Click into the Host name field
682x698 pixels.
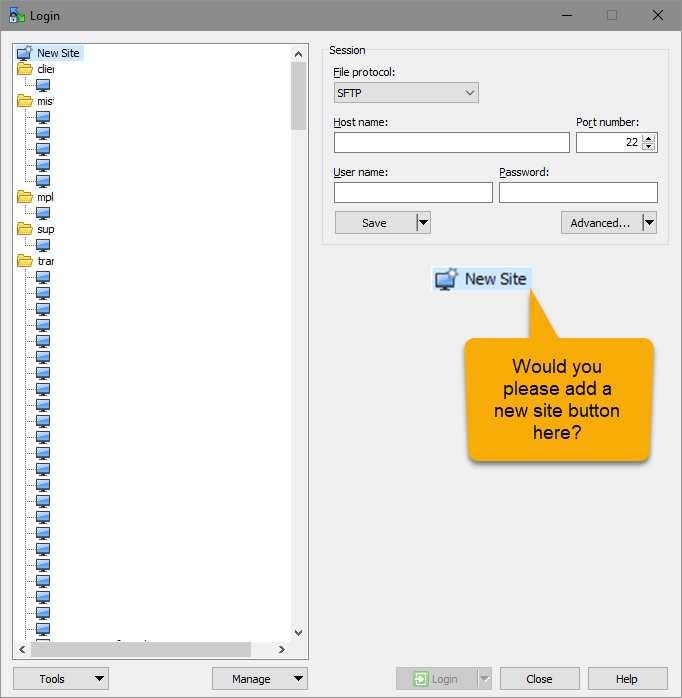tap(451, 143)
